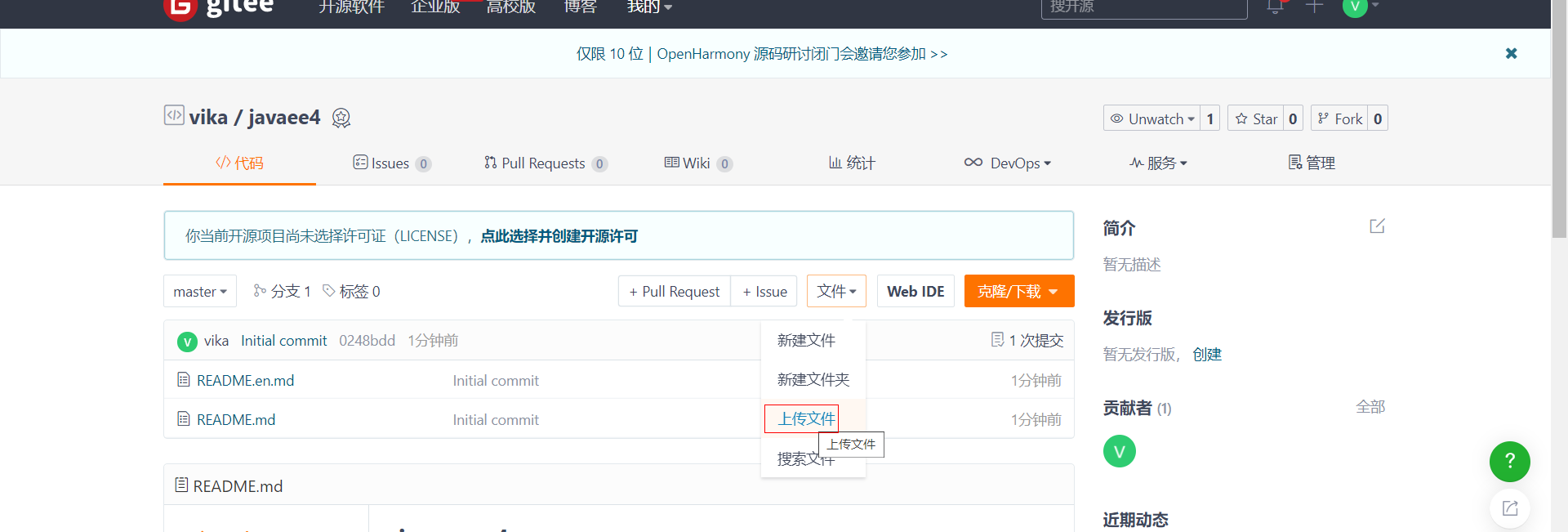This screenshot has width=1568, height=532.
Task: Open the javaee4 repository name link
Action: point(284,118)
